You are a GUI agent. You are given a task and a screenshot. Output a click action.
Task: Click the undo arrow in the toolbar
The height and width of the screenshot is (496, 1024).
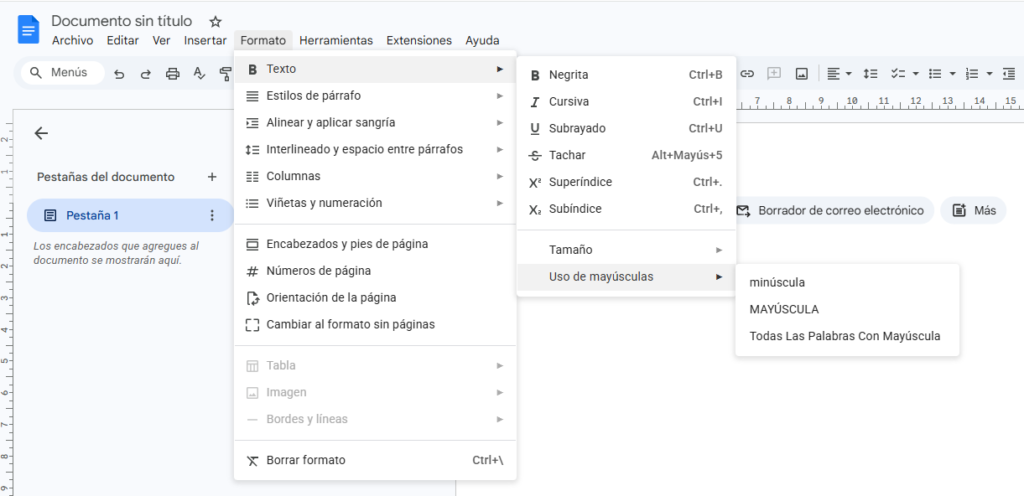pyautogui.click(x=119, y=74)
